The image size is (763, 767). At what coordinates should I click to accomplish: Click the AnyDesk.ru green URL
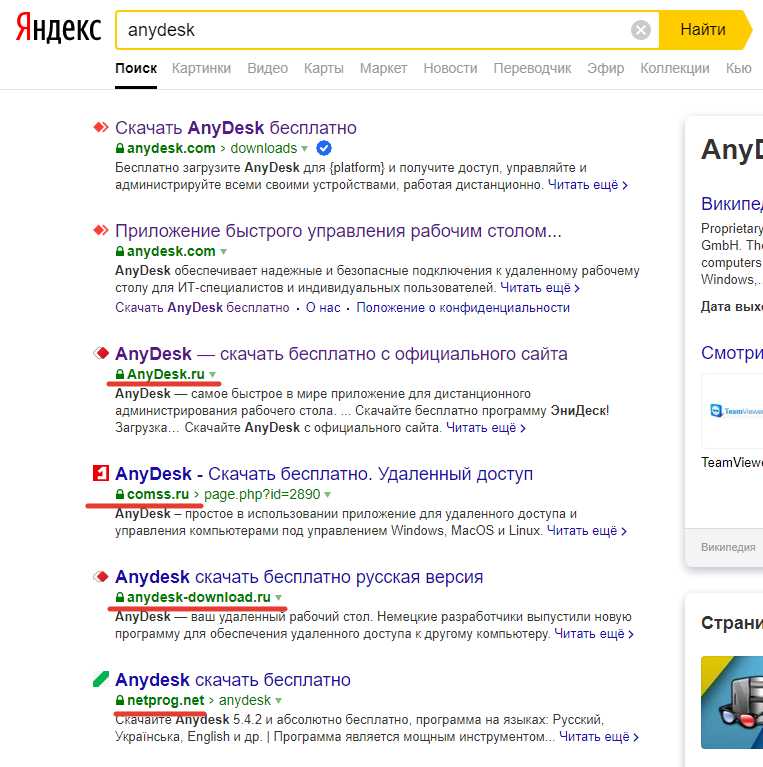[166, 374]
